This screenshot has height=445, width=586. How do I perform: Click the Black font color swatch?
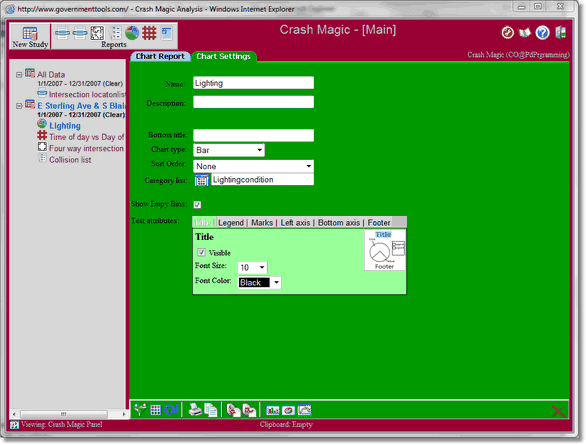click(x=254, y=282)
